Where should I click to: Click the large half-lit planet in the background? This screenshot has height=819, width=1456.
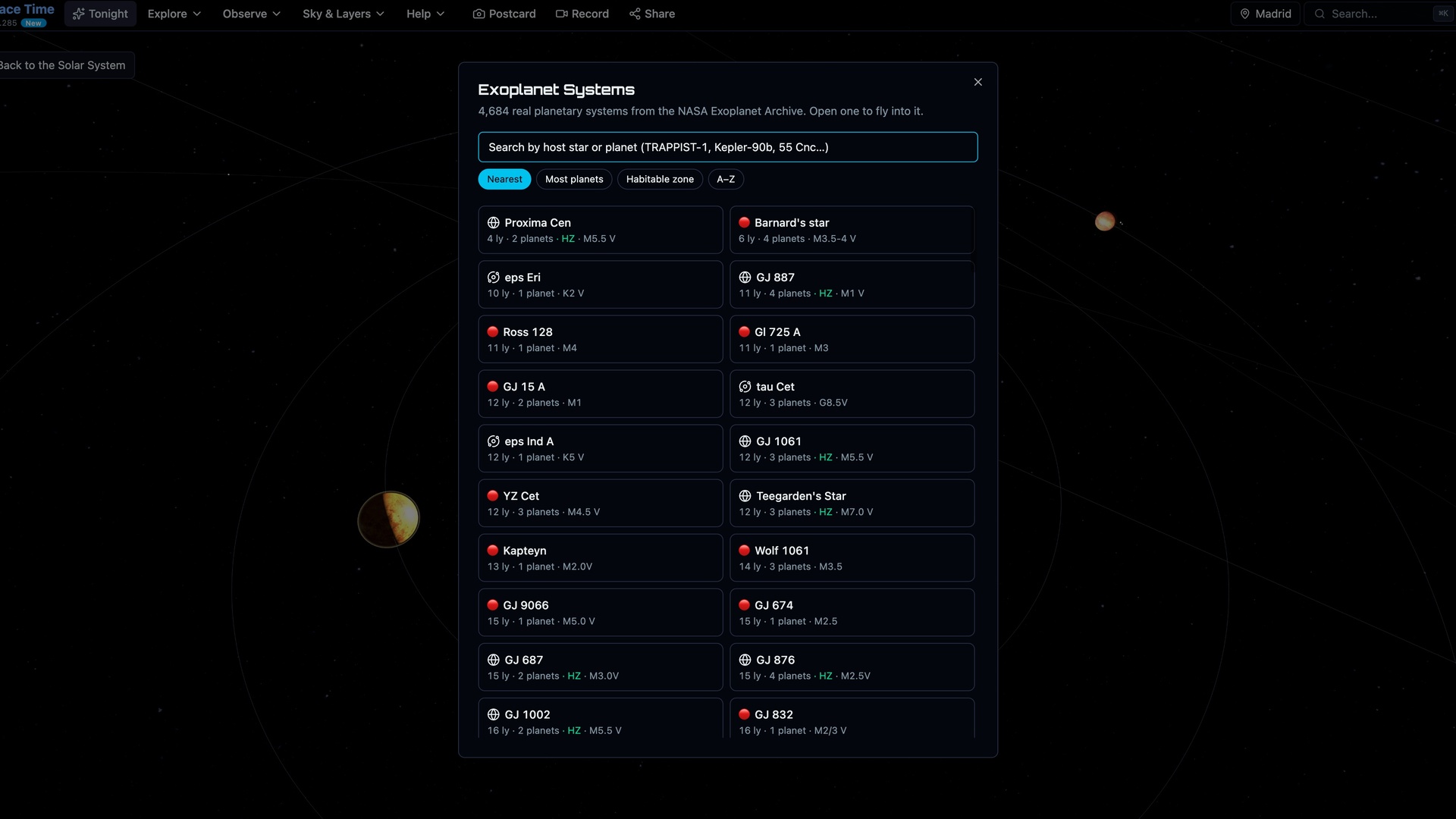pyautogui.click(x=389, y=519)
